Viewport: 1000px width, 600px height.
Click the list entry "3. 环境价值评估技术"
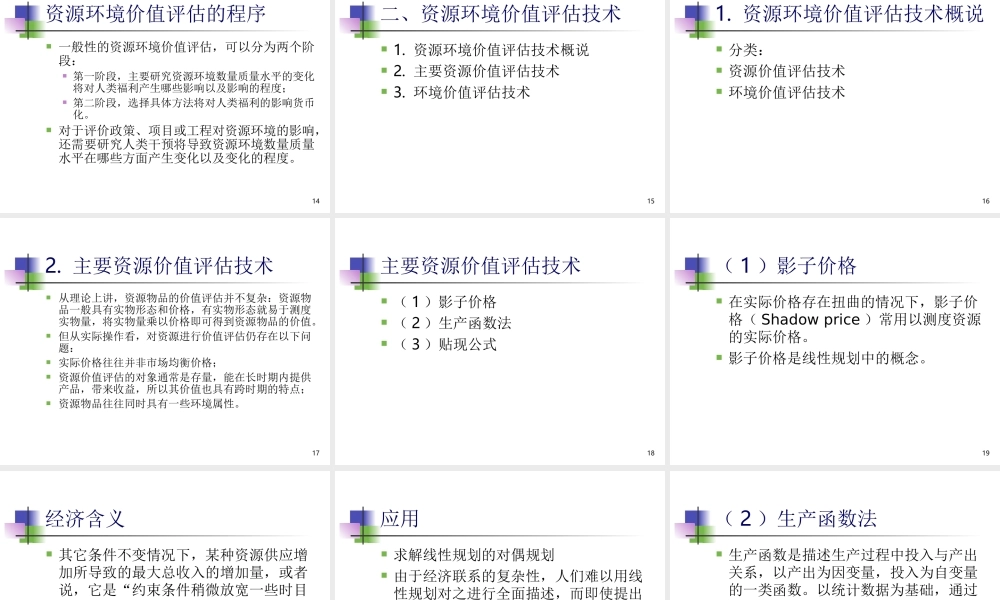pos(460,91)
